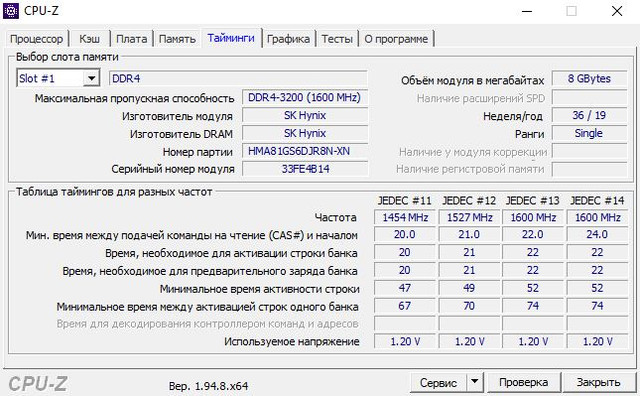Close the CPU-Z window
This screenshot has width=640, height=396.
pyautogui.click(x=617, y=11)
